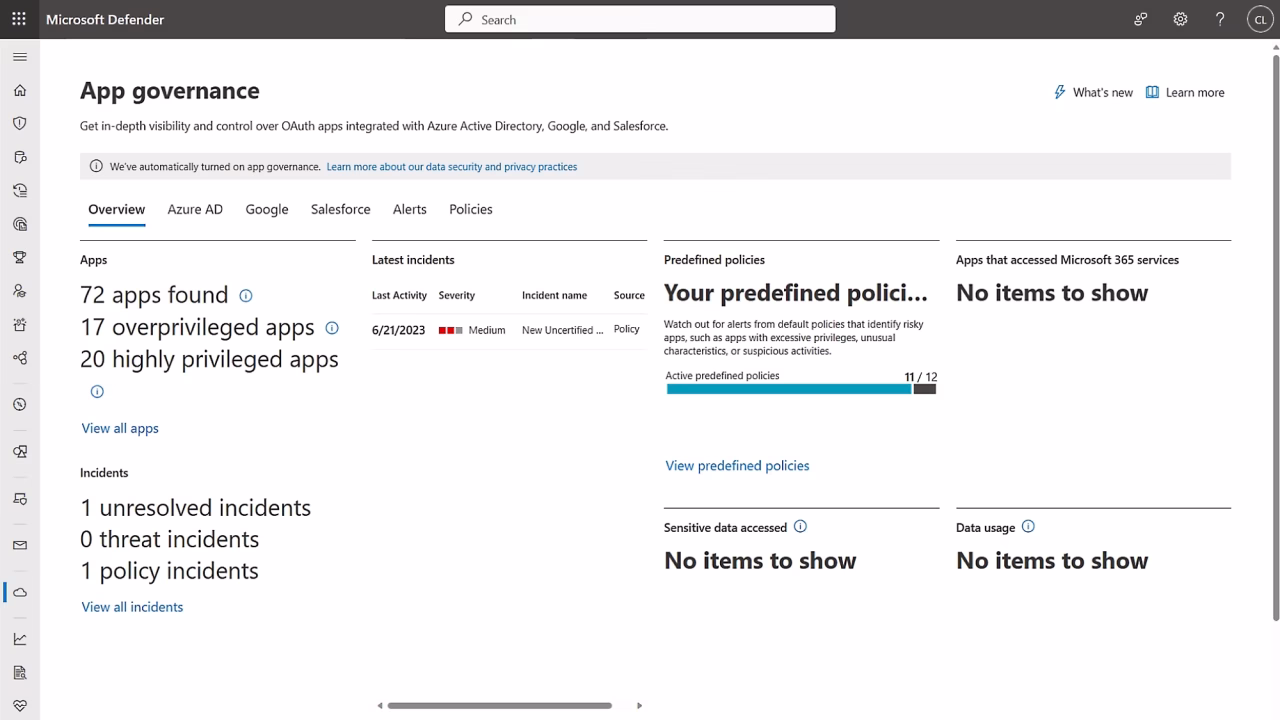
Task: Focus the Search box
Action: (640, 19)
